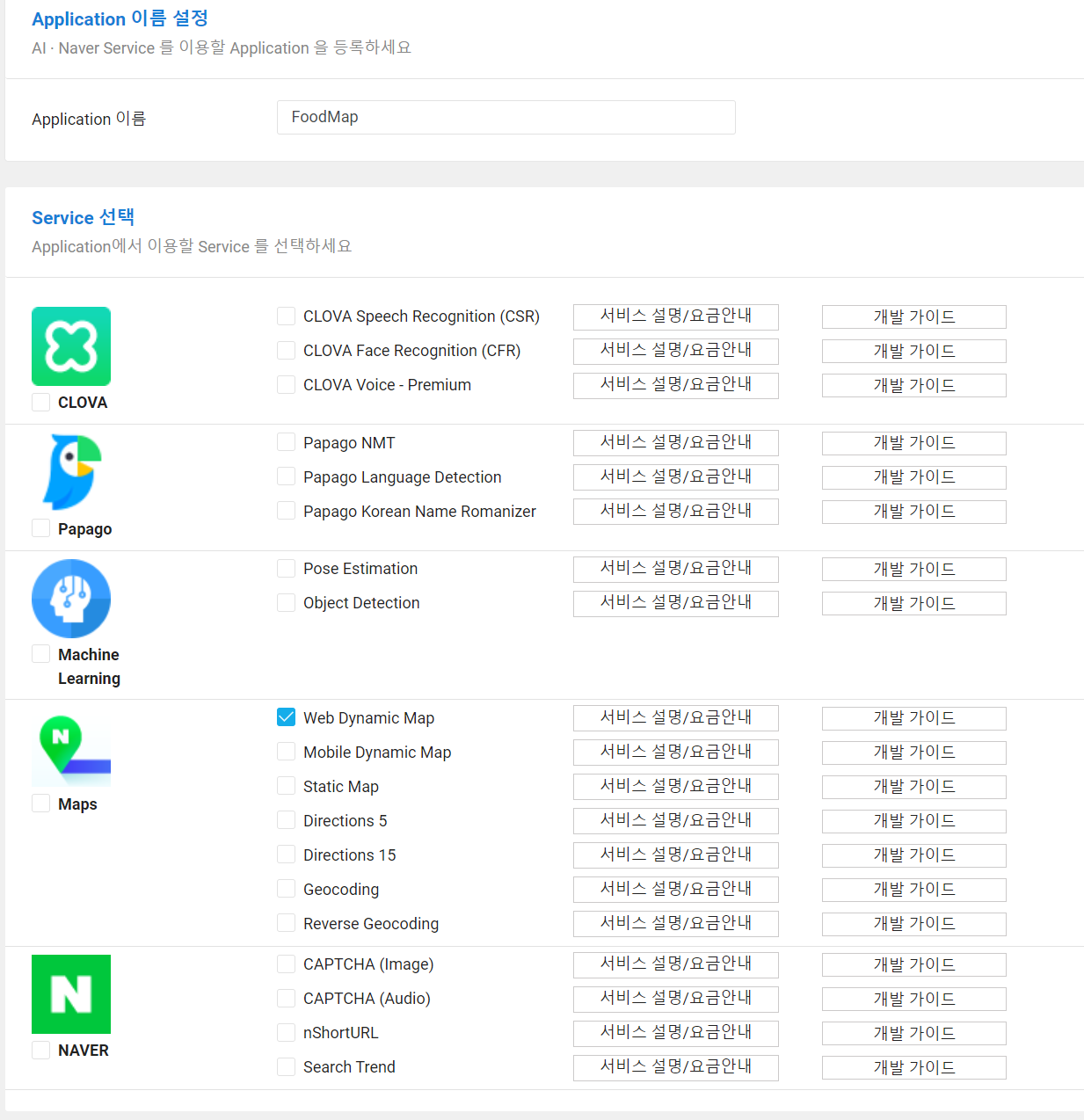
Task: Uncheck the Web Dynamic Map checkbox
Action: (x=286, y=717)
